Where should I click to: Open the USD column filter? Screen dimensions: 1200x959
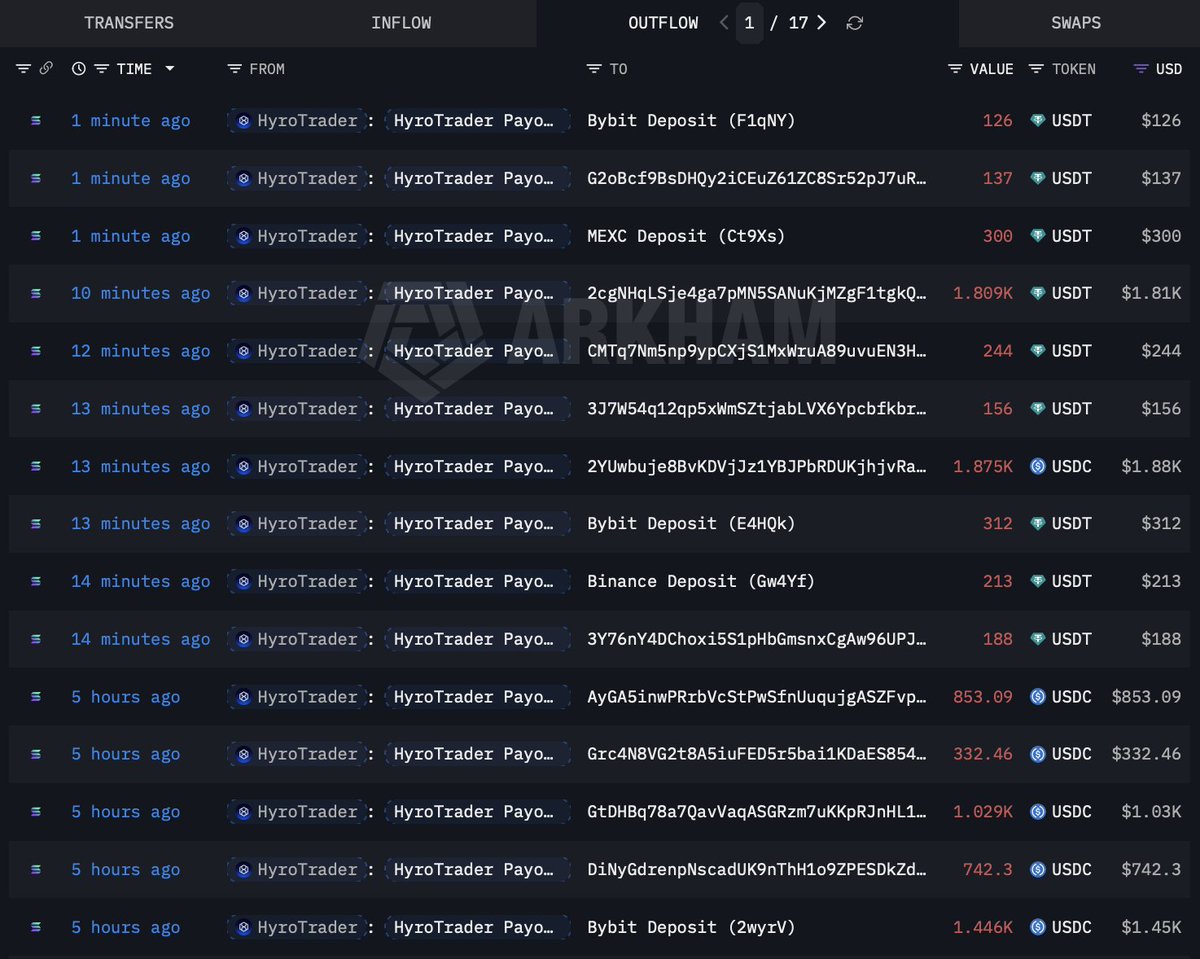click(x=1141, y=69)
